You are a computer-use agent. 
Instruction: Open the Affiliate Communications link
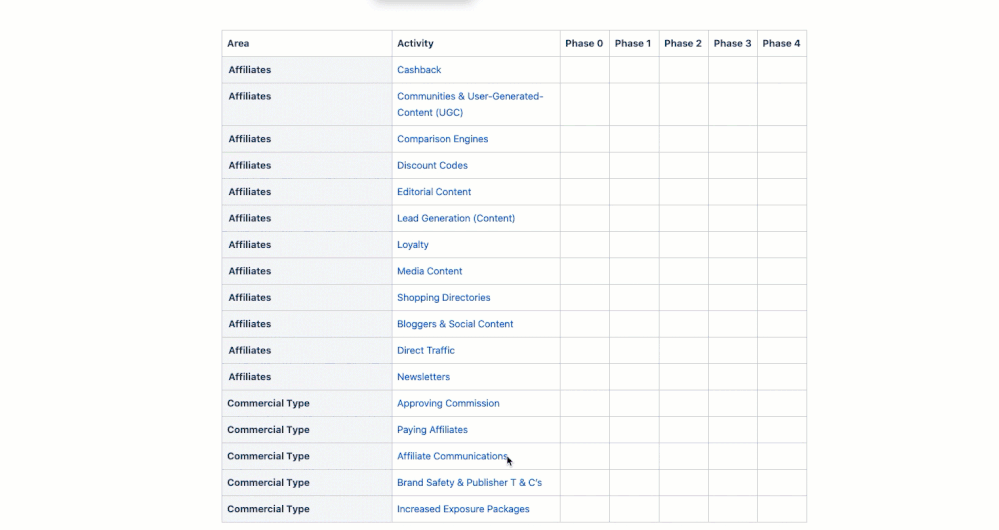pos(452,456)
